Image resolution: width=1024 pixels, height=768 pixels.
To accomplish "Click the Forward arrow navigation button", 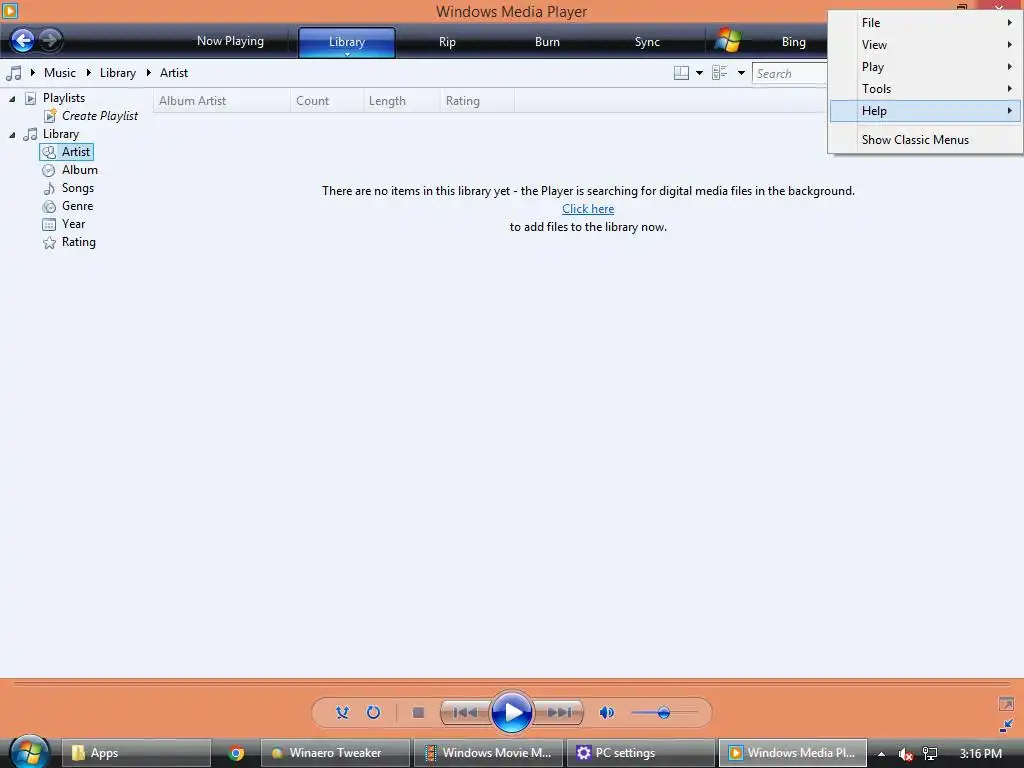I will click(x=51, y=40).
